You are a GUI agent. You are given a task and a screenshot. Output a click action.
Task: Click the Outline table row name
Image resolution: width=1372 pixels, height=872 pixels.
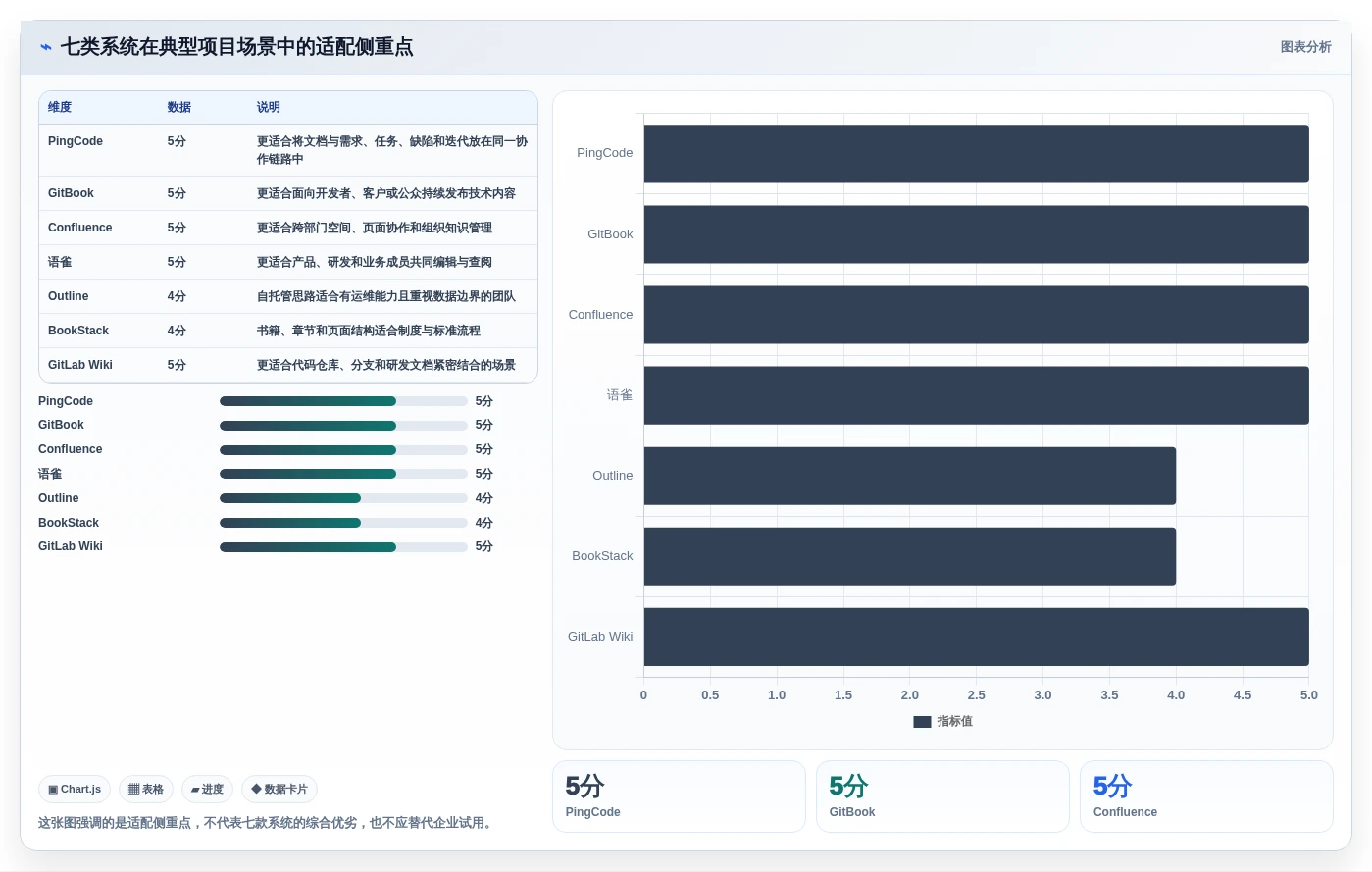coord(68,296)
